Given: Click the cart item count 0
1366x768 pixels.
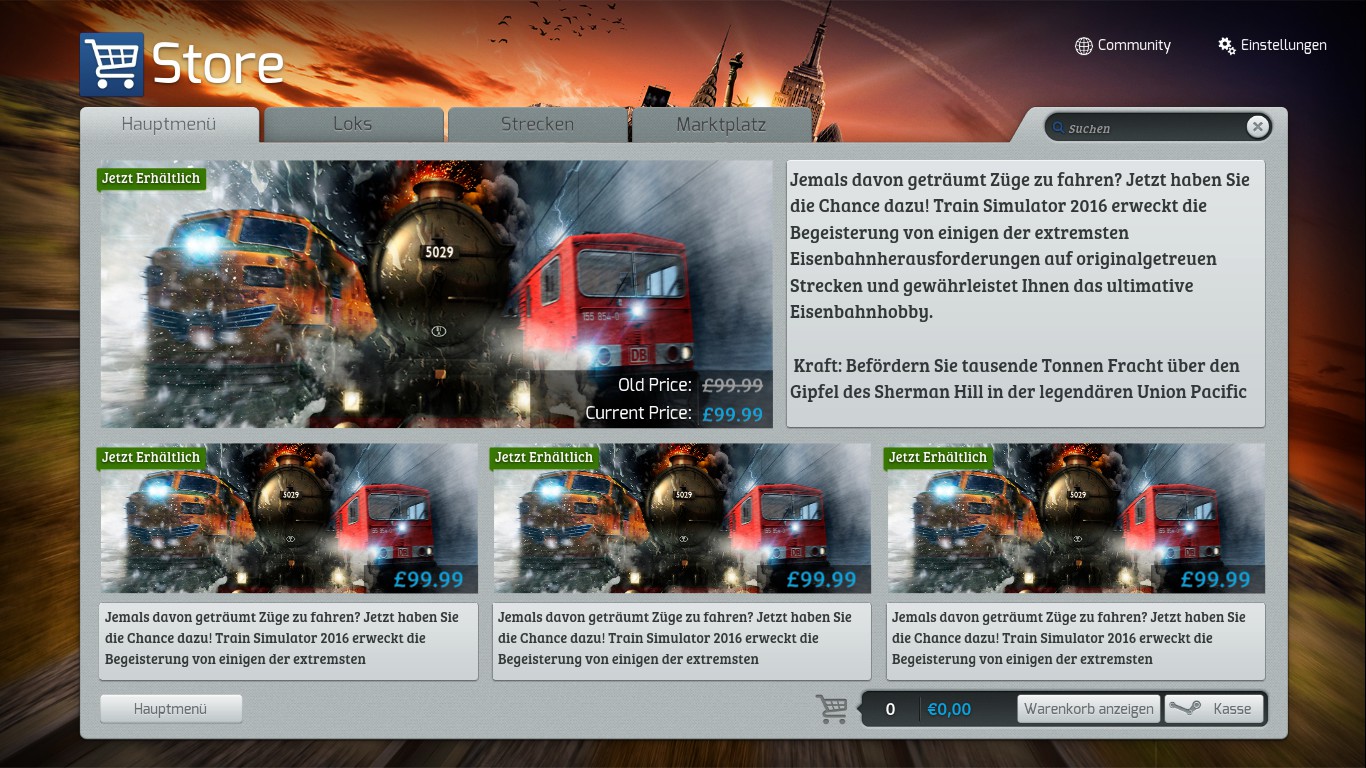Looking at the screenshot, I should coord(890,709).
